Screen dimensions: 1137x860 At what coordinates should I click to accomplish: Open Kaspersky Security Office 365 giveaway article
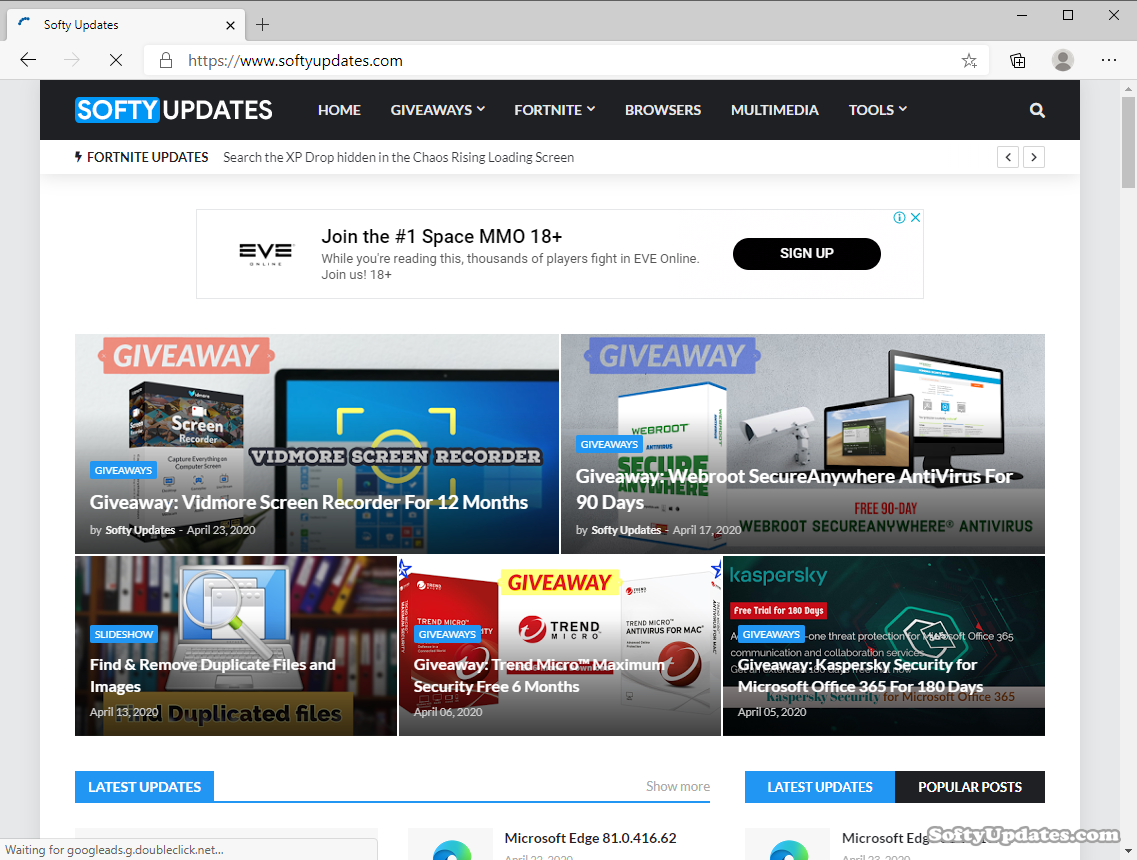click(x=861, y=675)
